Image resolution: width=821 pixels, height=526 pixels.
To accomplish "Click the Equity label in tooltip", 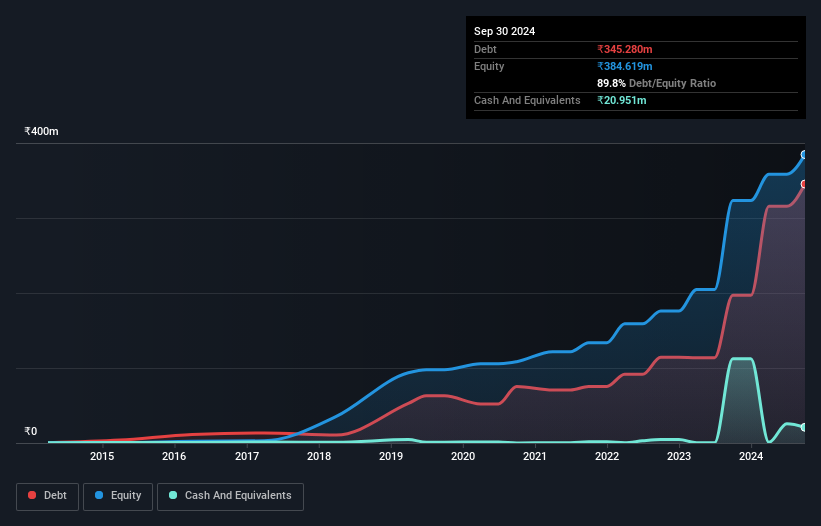I will pos(489,66).
